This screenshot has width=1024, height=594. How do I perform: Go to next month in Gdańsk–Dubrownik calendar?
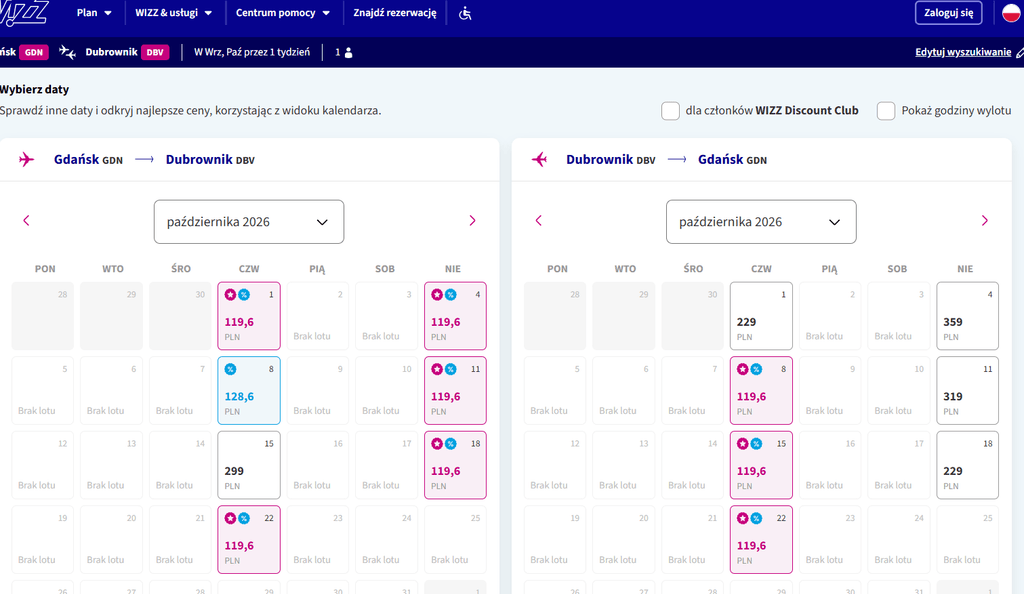[472, 221]
